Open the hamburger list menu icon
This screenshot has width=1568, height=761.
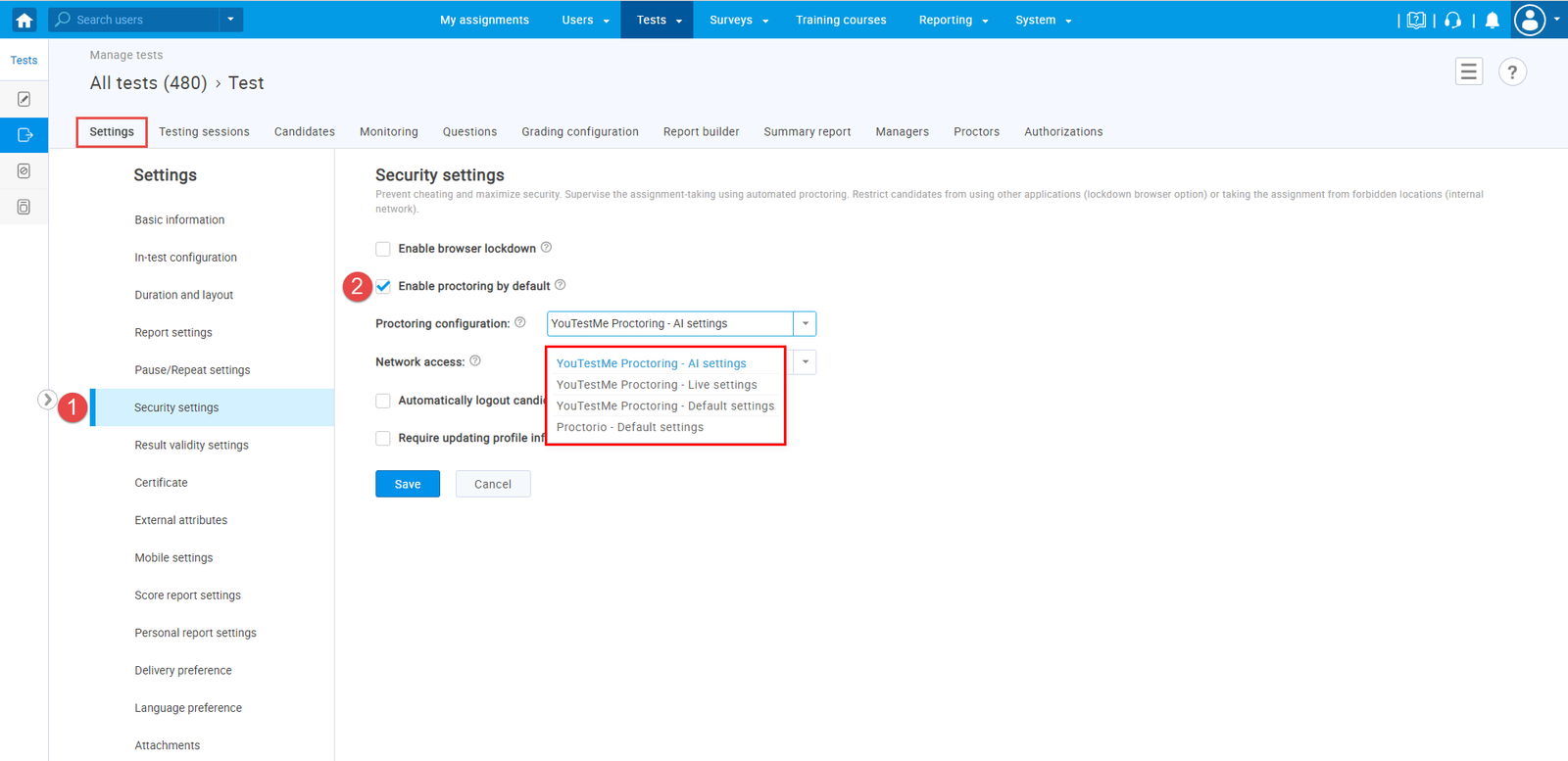[x=1468, y=71]
